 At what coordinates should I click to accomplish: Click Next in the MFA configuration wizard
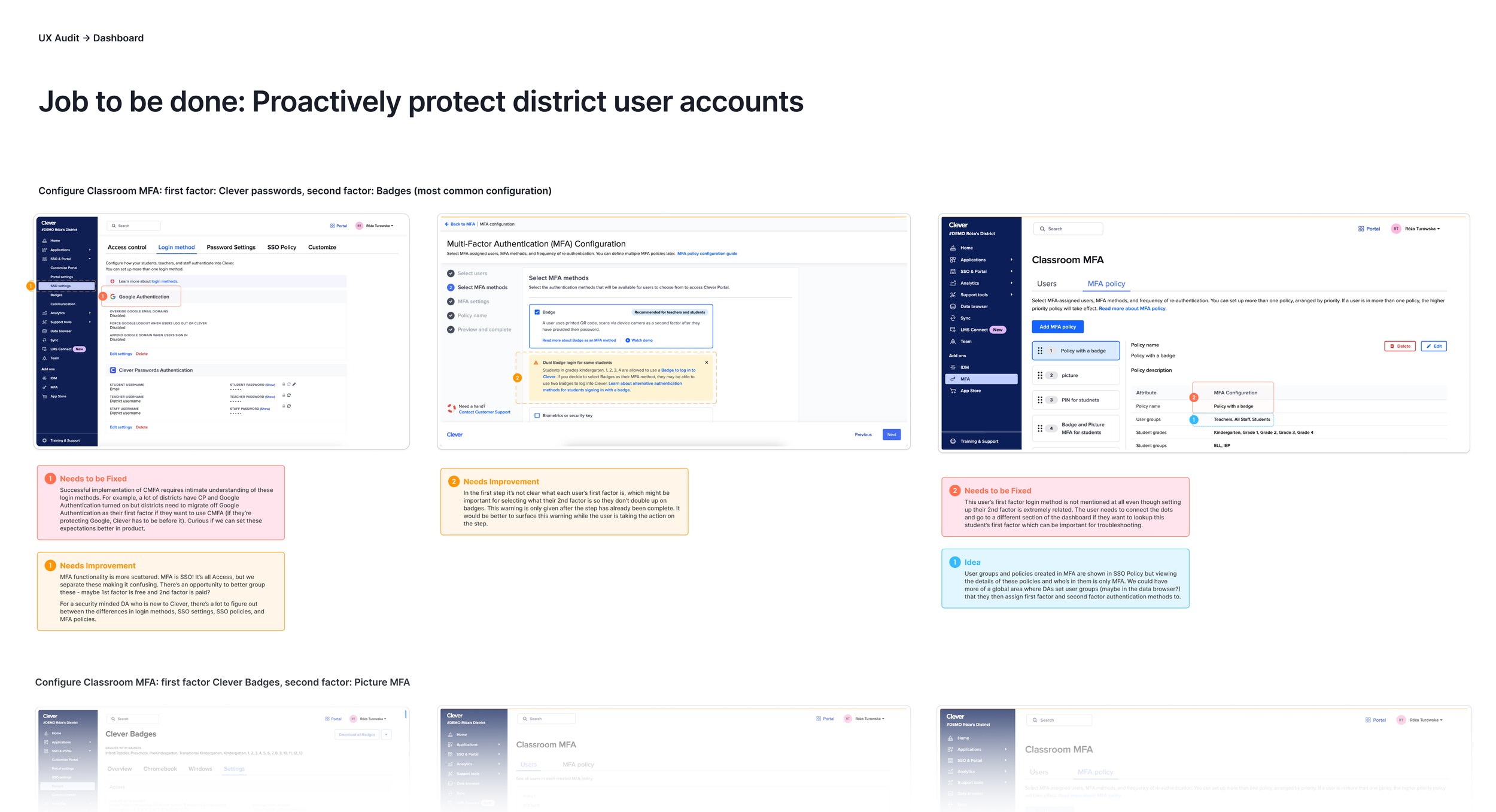[891, 434]
